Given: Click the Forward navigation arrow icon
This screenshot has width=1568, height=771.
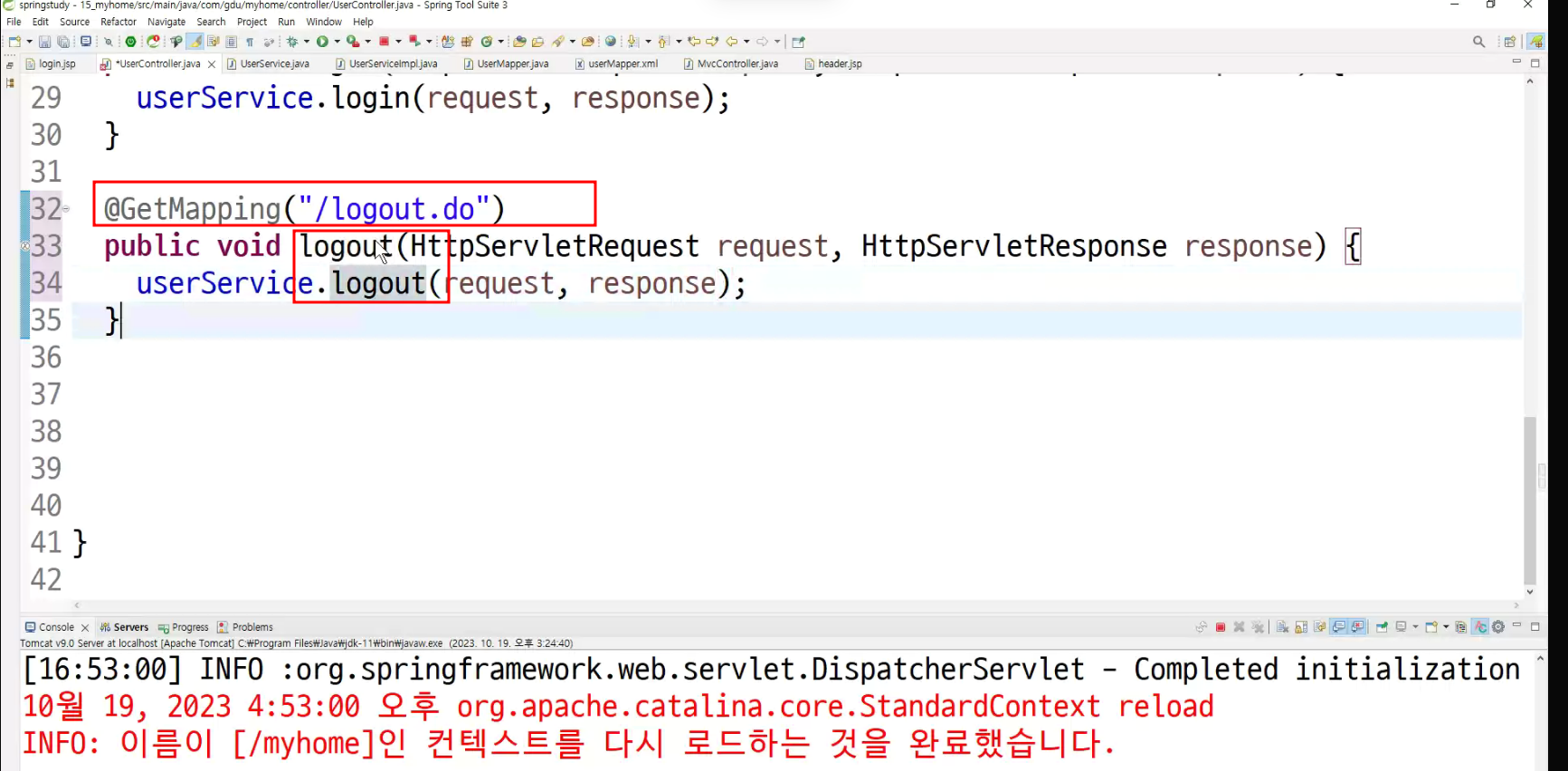Looking at the screenshot, I should coord(763,42).
